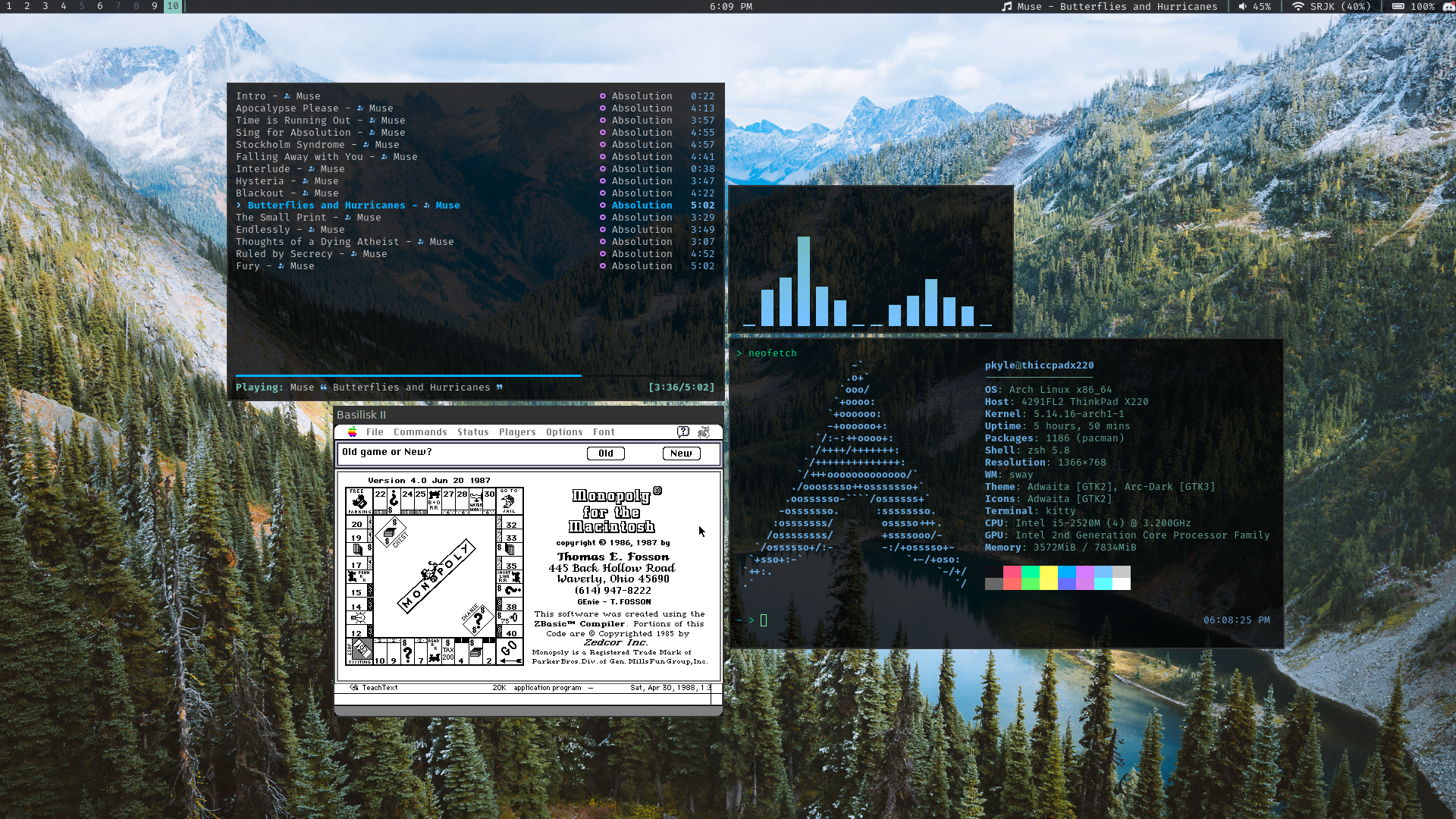The width and height of the screenshot is (1456, 819).
Task: Select Hysteria track in playlist
Action: click(260, 181)
